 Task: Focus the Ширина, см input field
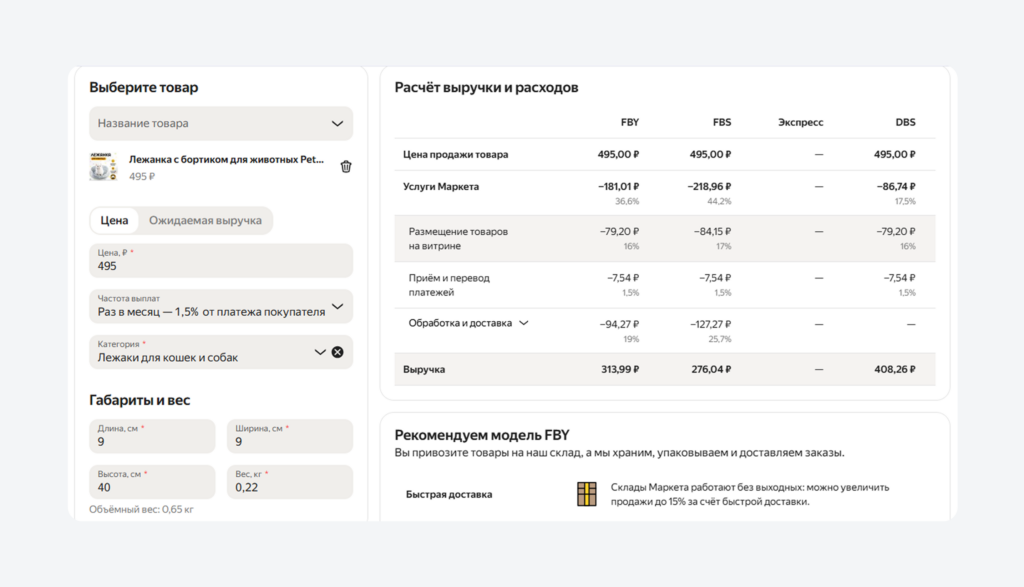(x=290, y=436)
